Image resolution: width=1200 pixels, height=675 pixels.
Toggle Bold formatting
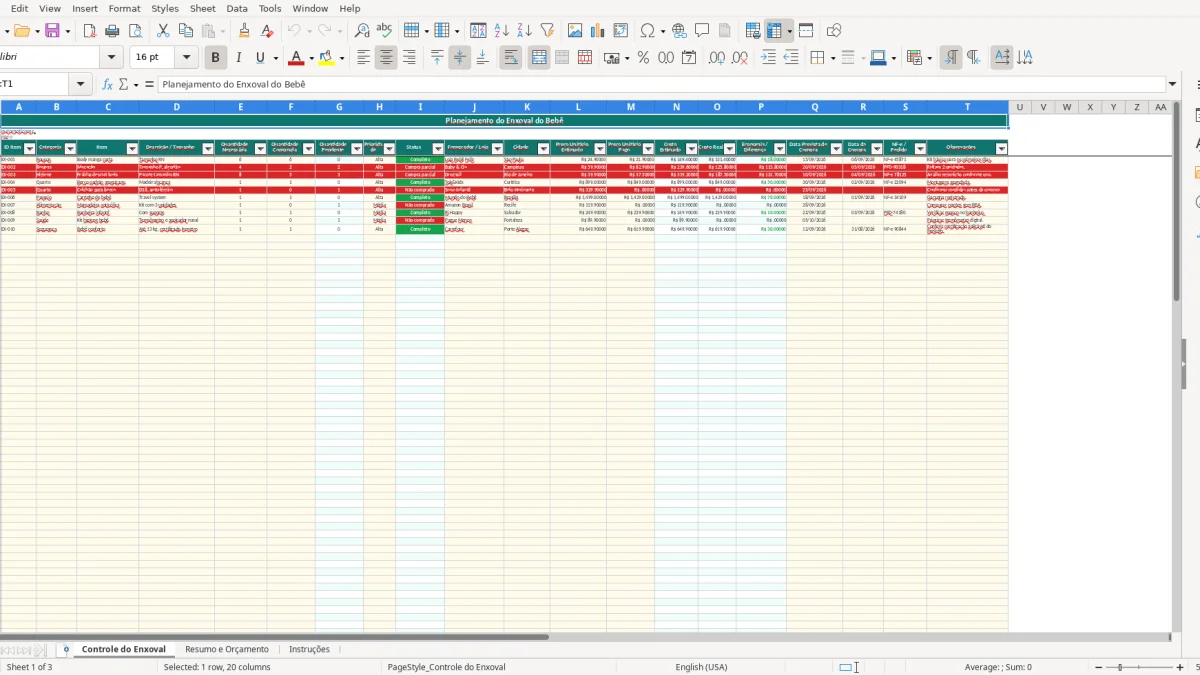pos(215,58)
